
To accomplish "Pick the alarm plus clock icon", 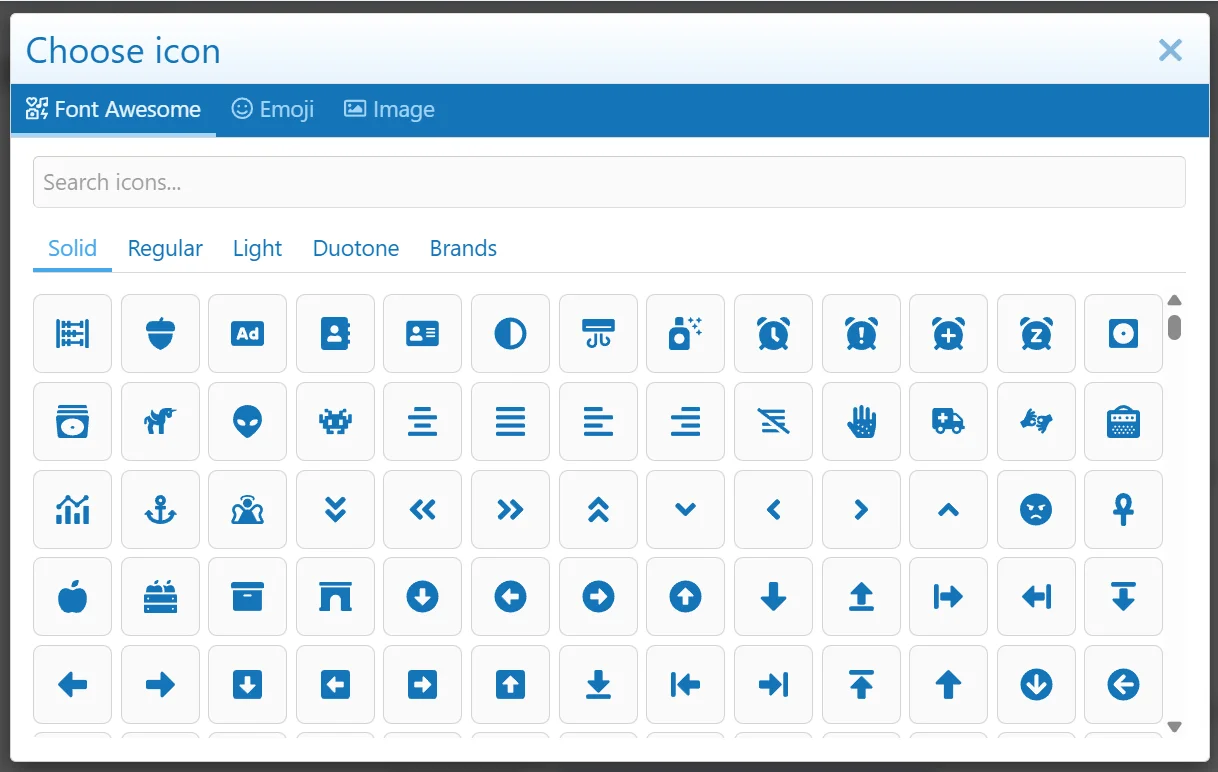I will tap(948, 333).
